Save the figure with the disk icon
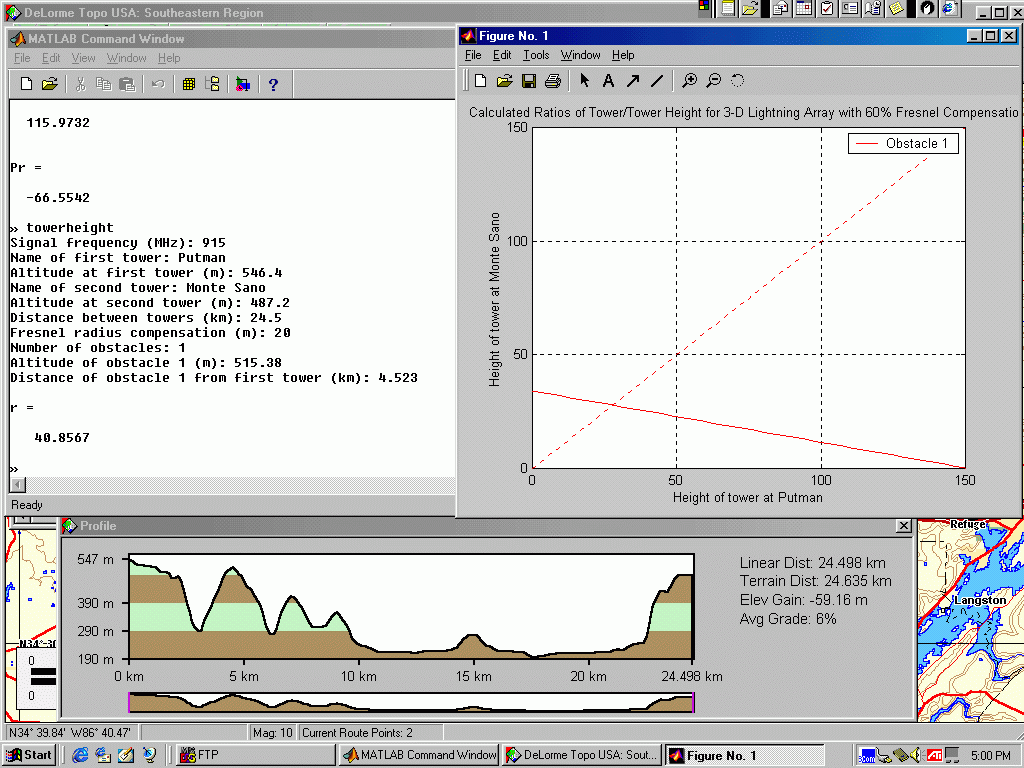The height and width of the screenshot is (768, 1024). 529,81
